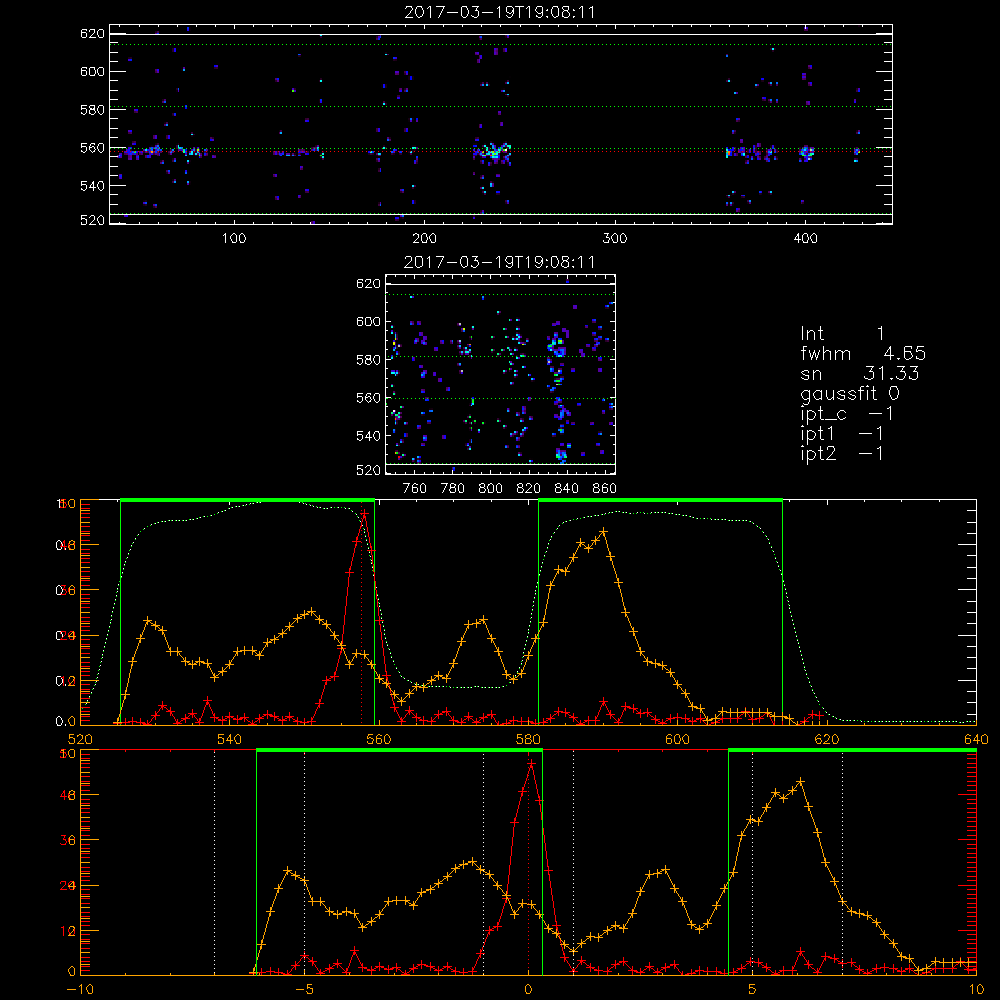The height and width of the screenshot is (1000, 1000).
Task: Click the x-axis label 100 of the top image
Action: tap(234, 239)
